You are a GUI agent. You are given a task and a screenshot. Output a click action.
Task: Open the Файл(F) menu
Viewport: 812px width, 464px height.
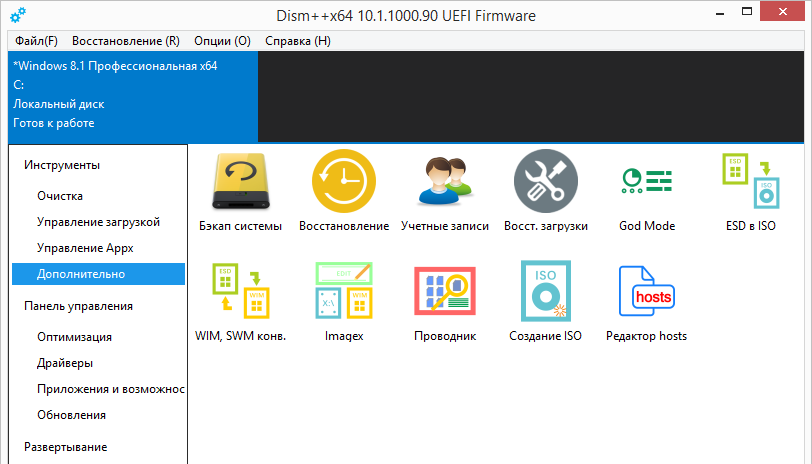(x=37, y=41)
